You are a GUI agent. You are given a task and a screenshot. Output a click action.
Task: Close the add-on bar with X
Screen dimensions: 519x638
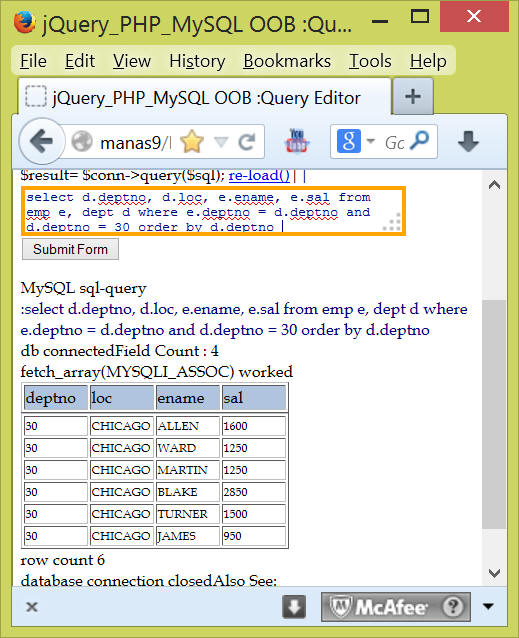click(32, 607)
